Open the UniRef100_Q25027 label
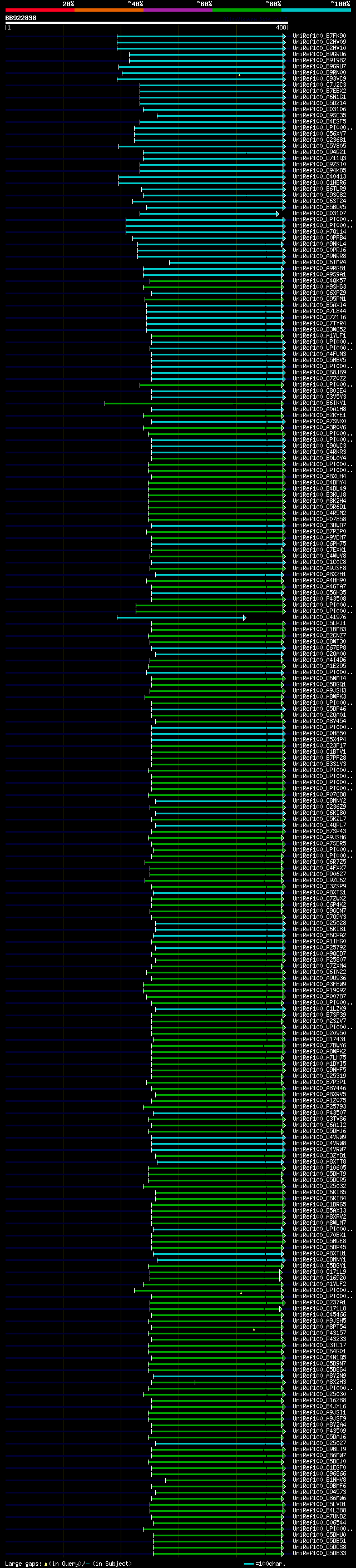The height and width of the screenshot is (1568, 356). (x=319, y=1443)
